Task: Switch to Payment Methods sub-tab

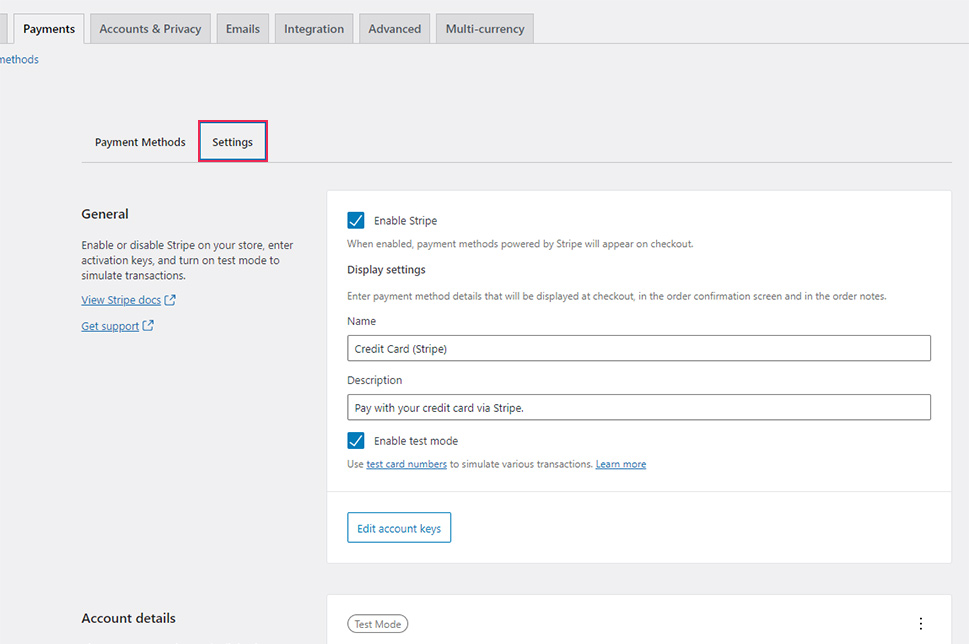Action: pos(140,142)
